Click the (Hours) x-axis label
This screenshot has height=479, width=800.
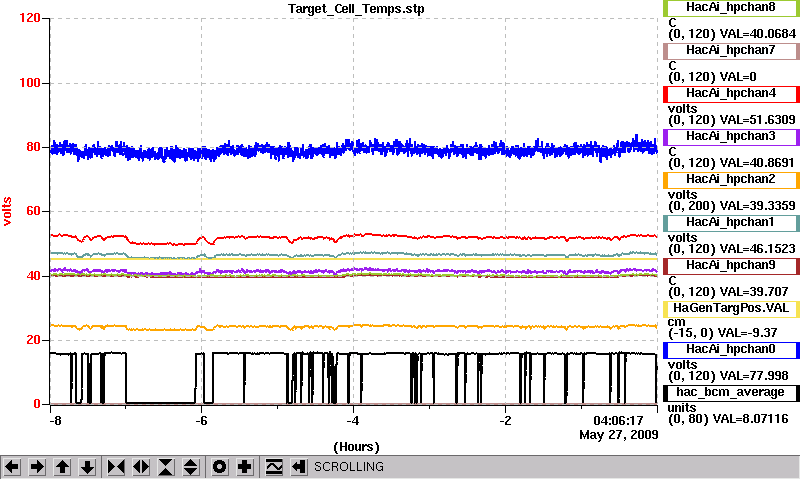click(356, 447)
